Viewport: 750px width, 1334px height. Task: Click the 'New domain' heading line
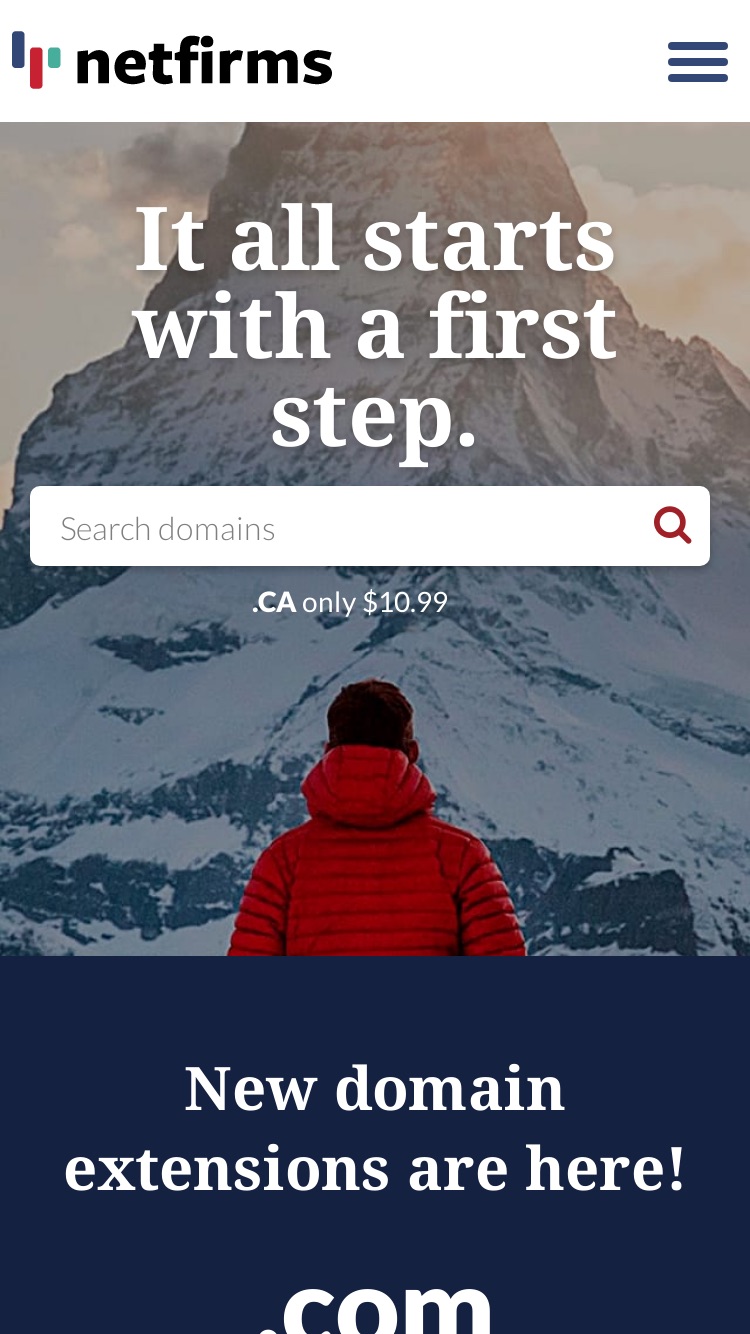375,1088
